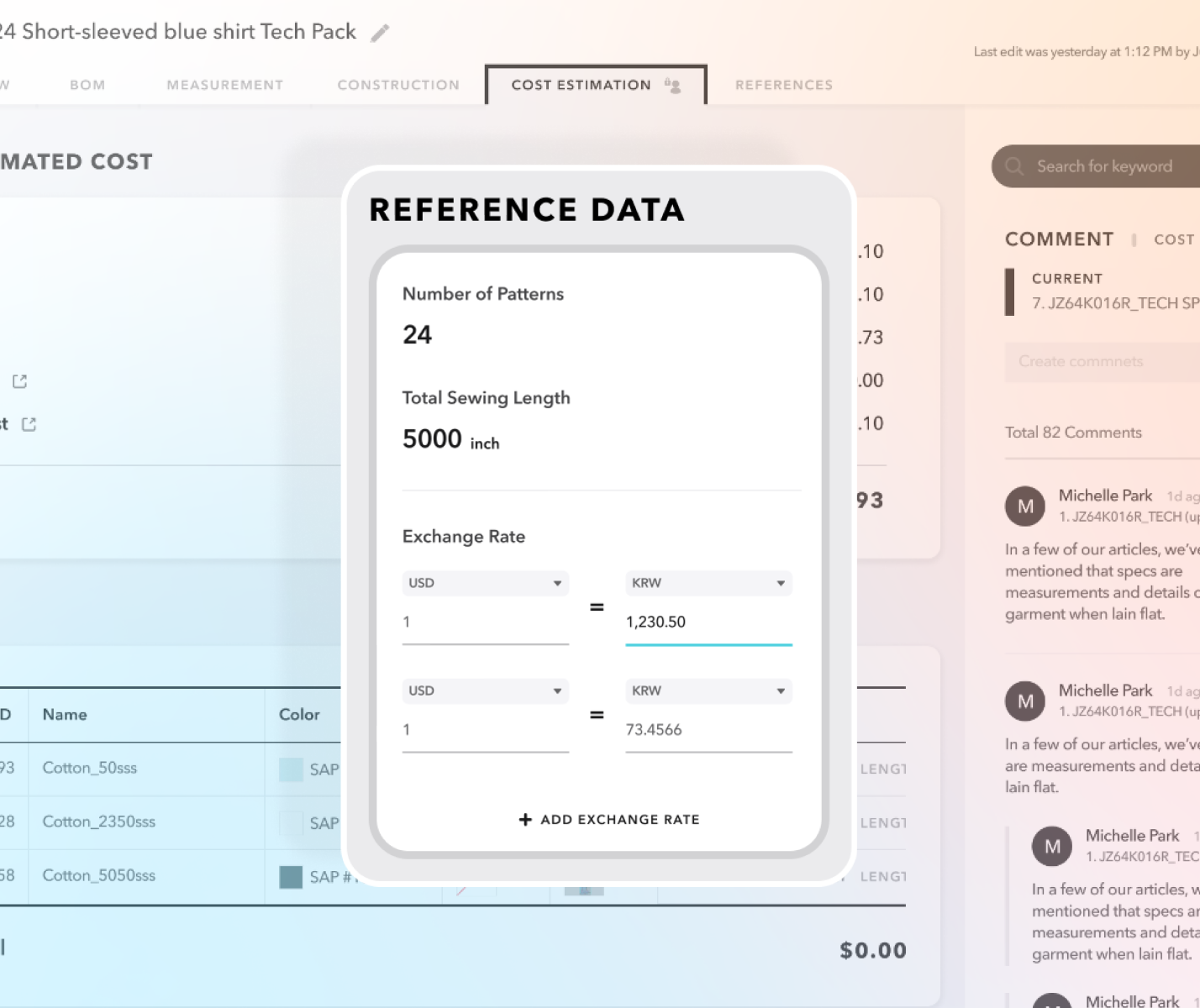
Task: Click the second Michelle Park avatar
Action: 1025,701
